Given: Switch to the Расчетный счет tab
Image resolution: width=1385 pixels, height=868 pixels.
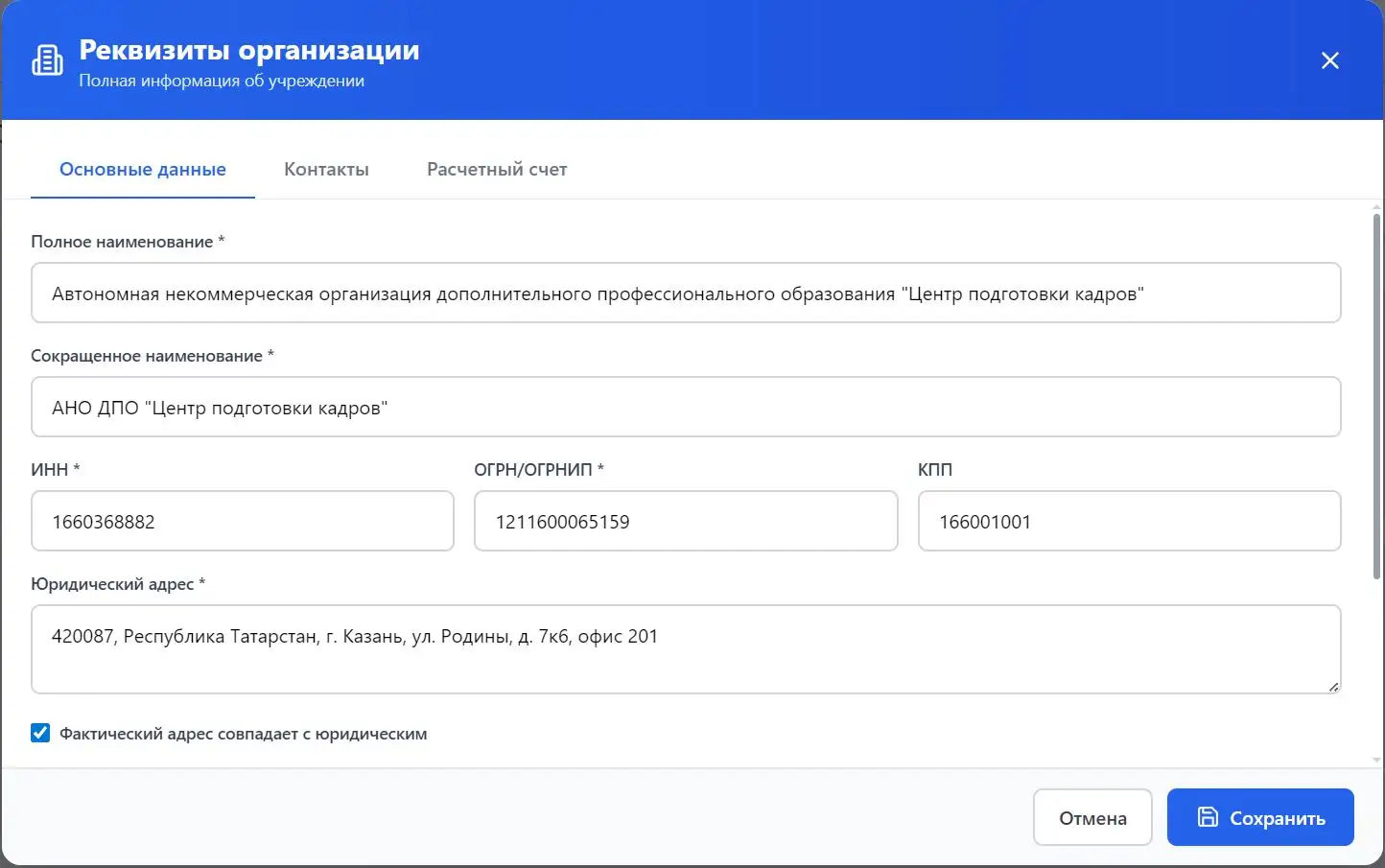Looking at the screenshot, I should click(x=497, y=170).
